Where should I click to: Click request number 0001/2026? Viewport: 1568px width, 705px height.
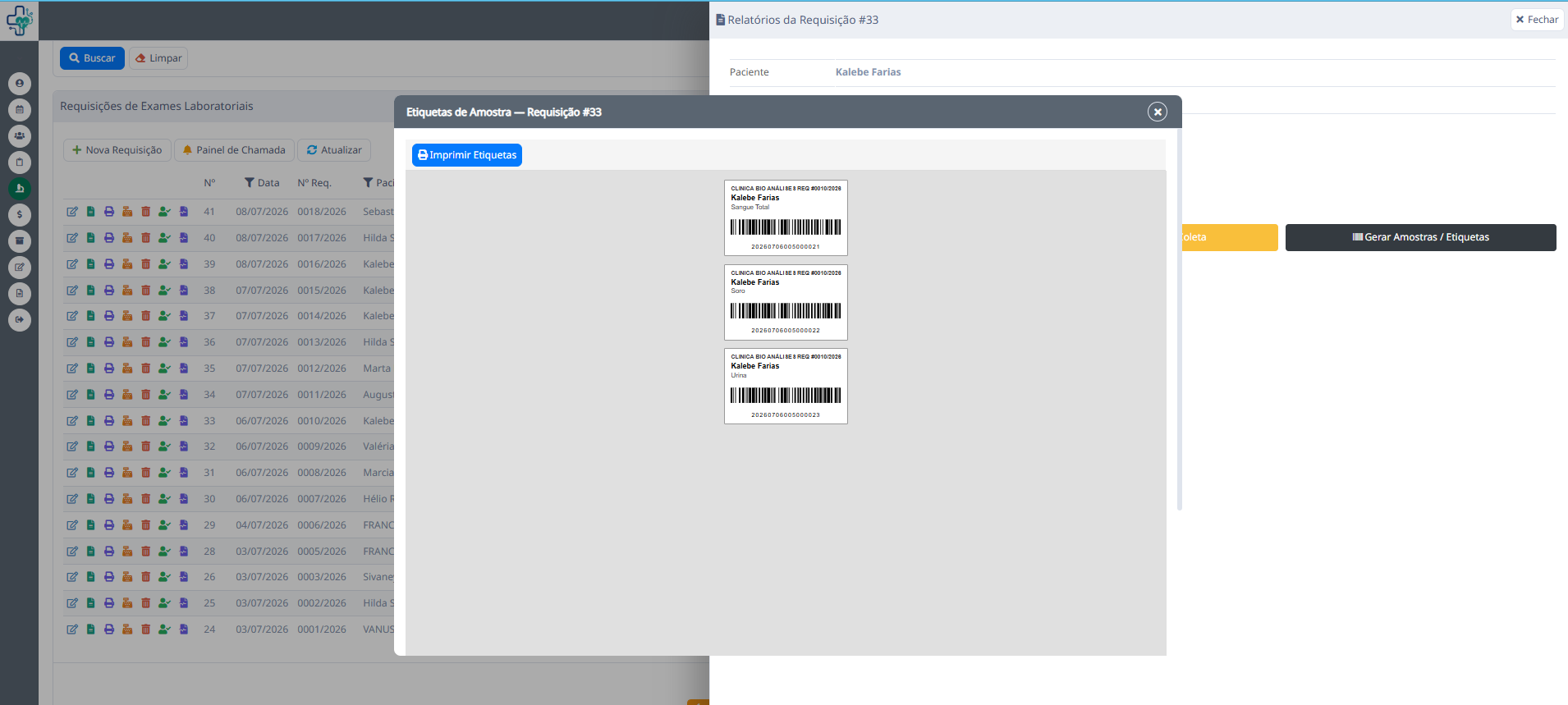point(322,629)
